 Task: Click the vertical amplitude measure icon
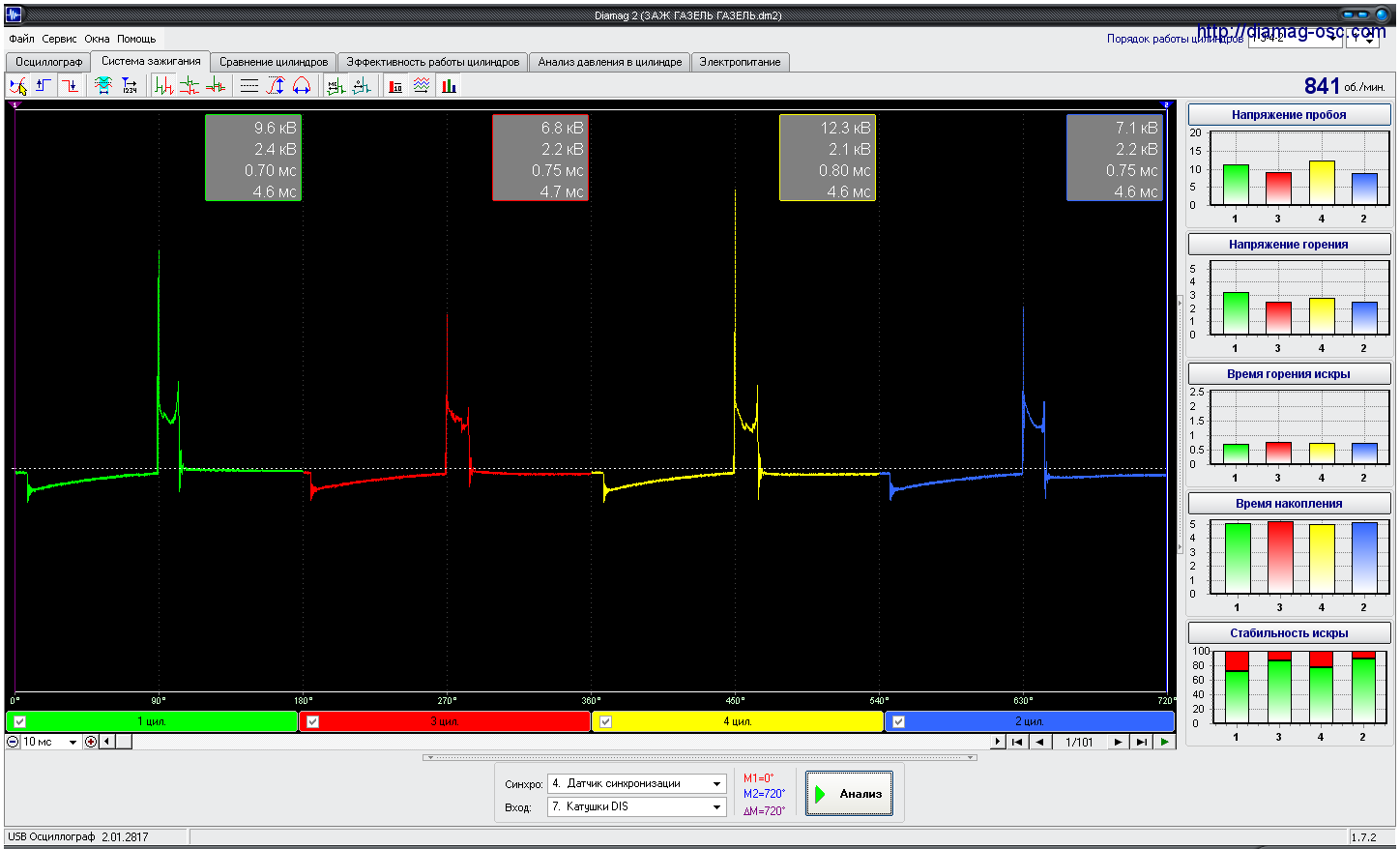click(276, 86)
